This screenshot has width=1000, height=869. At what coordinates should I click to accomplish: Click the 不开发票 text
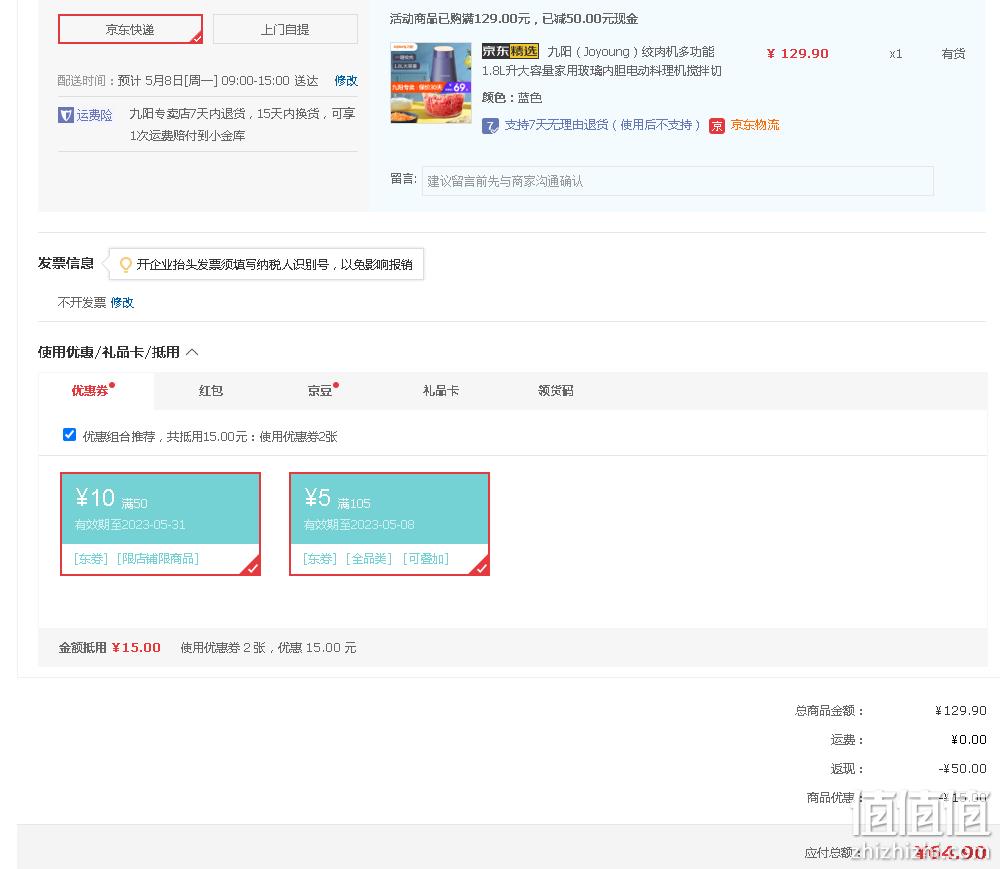pos(82,302)
